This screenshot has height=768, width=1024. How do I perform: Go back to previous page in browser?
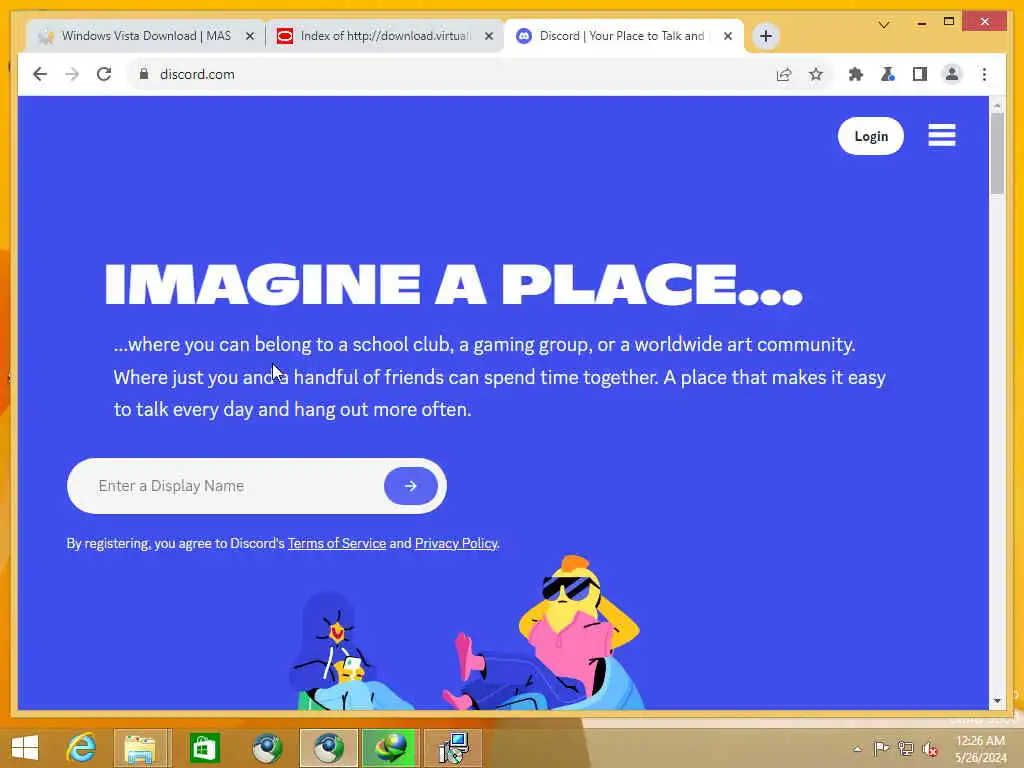pyautogui.click(x=40, y=74)
